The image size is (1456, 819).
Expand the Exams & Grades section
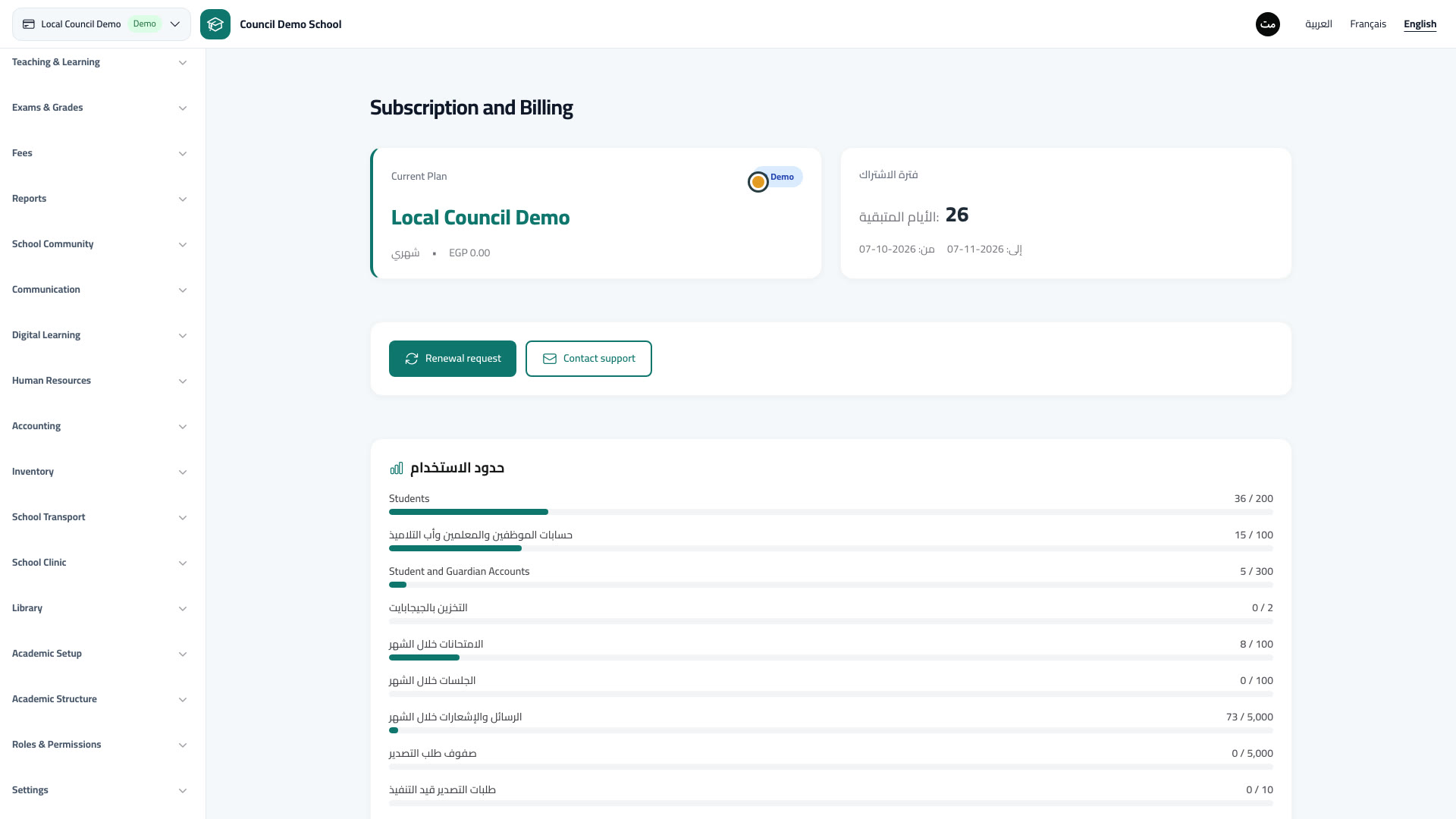pyautogui.click(x=99, y=108)
